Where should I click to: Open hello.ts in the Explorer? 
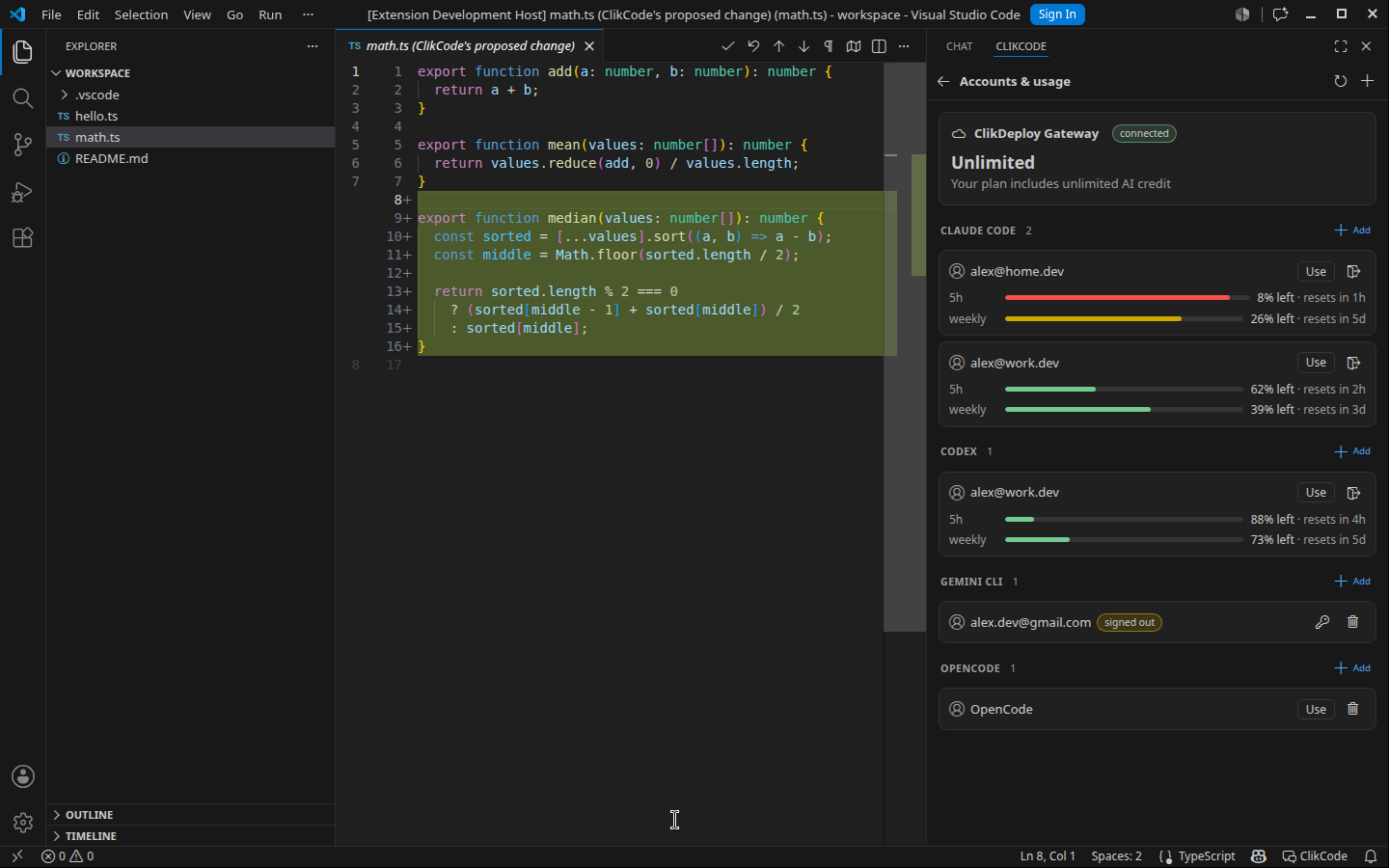coord(190,116)
